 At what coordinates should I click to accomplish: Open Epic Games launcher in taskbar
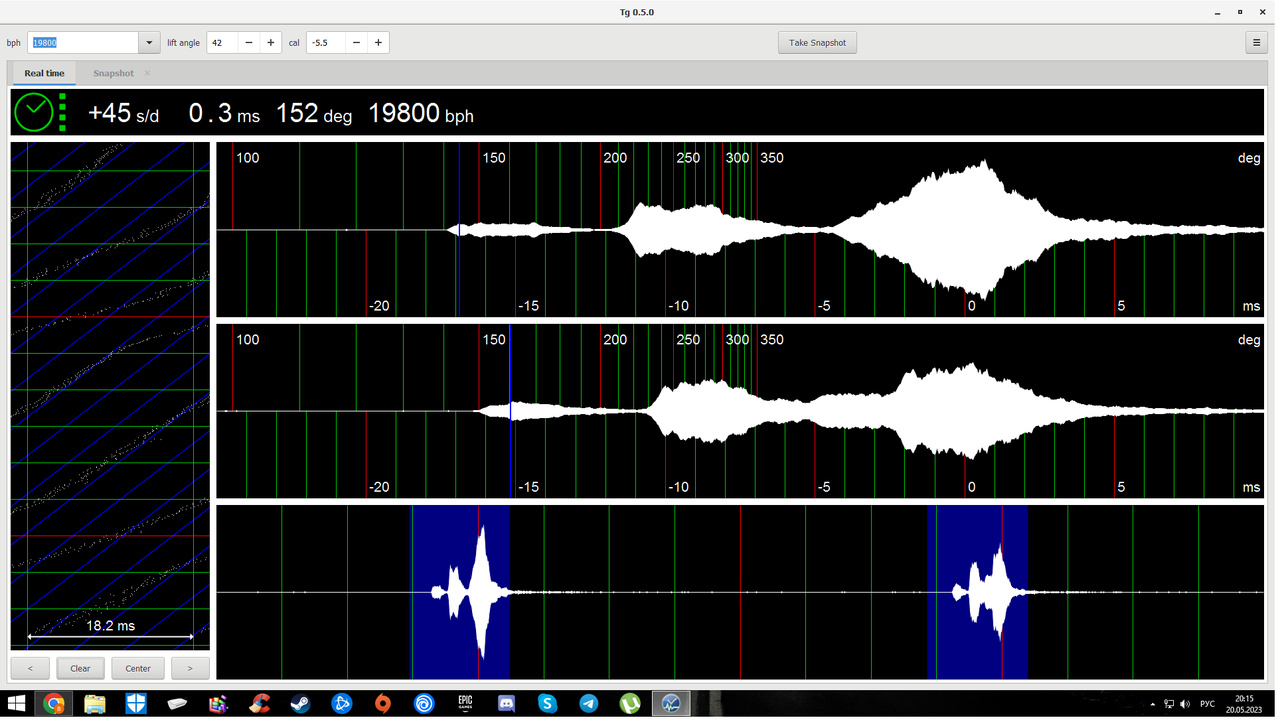point(465,704)
